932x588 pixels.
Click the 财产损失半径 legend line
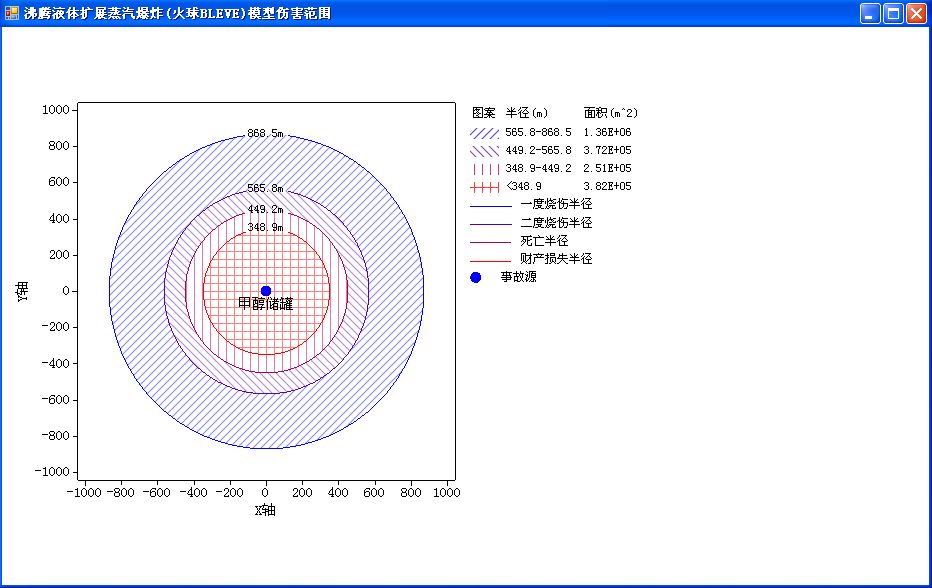coord(490,260)
